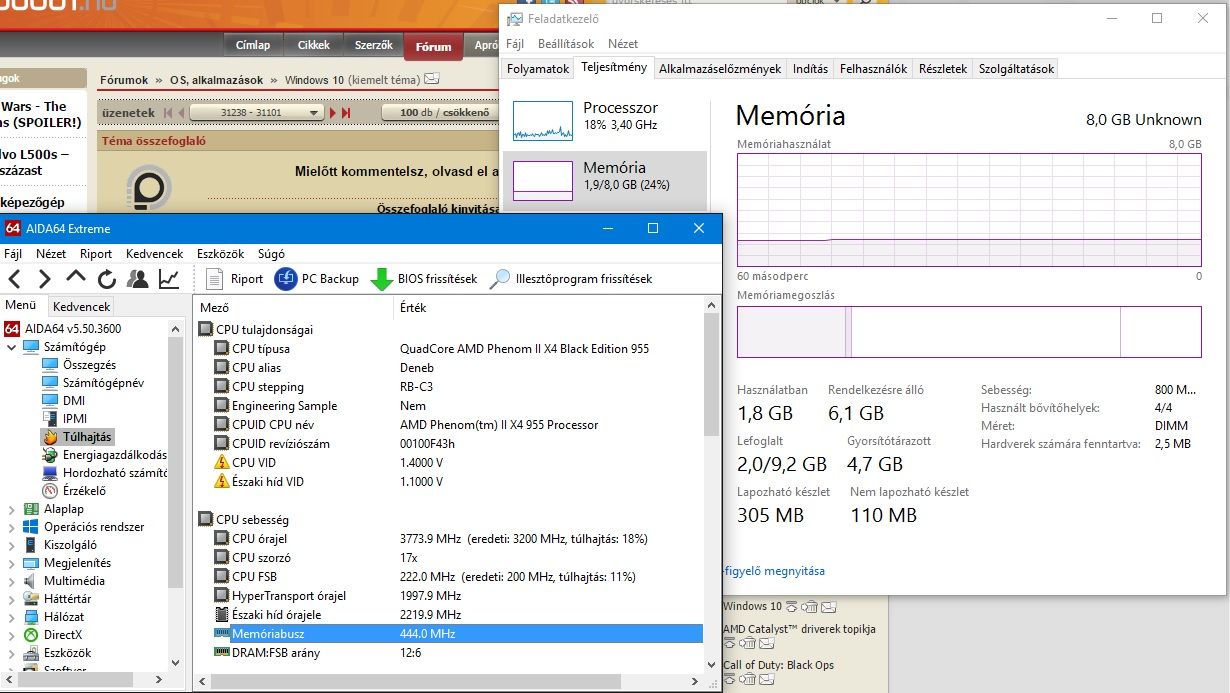The image size is (1230, 693).
Task: Open the 31238 - 31101 message range dropdown
Action: [258, 113]
